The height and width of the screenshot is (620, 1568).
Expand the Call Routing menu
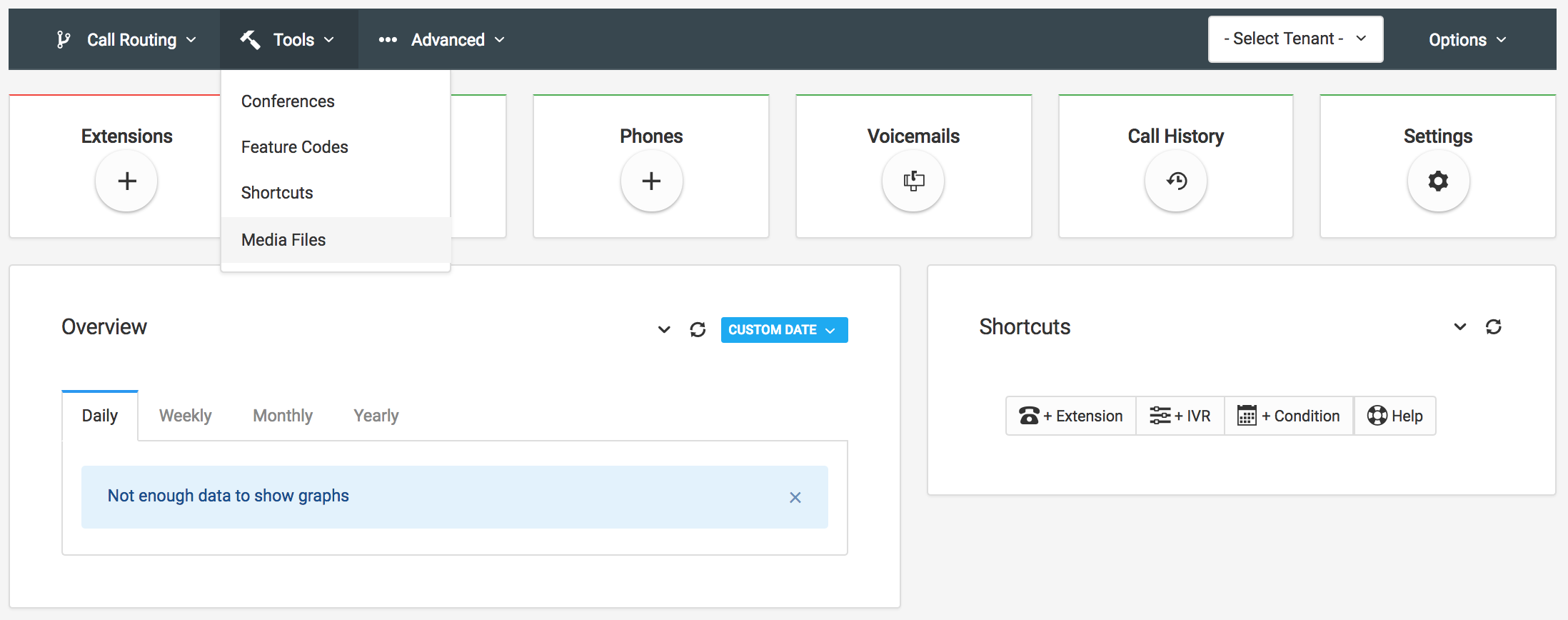(126, 39)
